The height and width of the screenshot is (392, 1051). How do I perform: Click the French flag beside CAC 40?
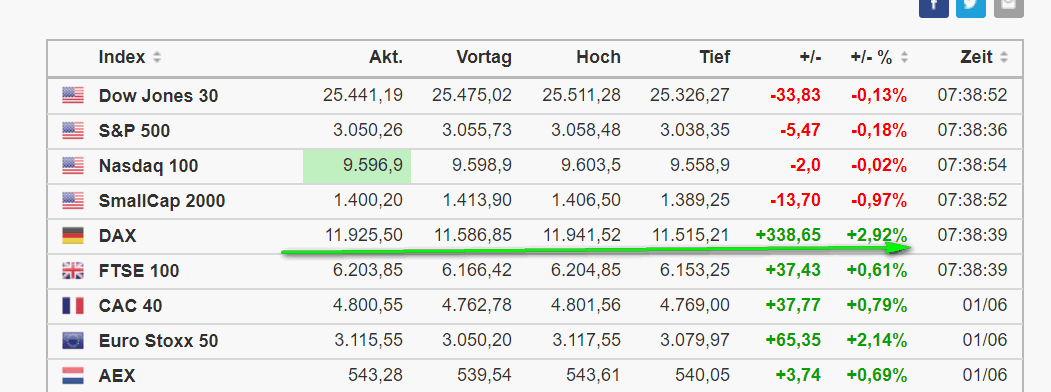(x=73, y=306)
